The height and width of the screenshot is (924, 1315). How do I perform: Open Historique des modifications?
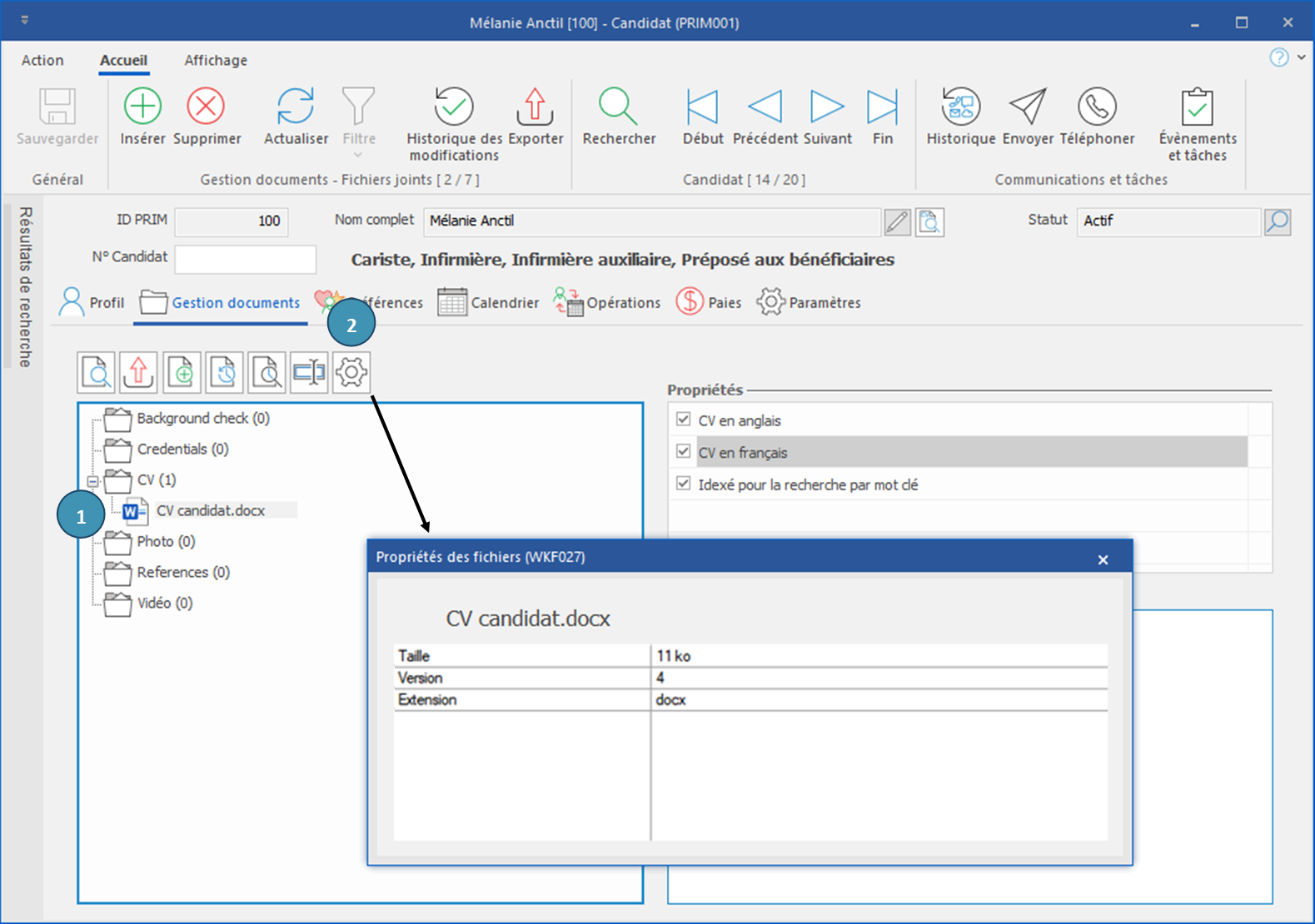click(x=454, y=107)
